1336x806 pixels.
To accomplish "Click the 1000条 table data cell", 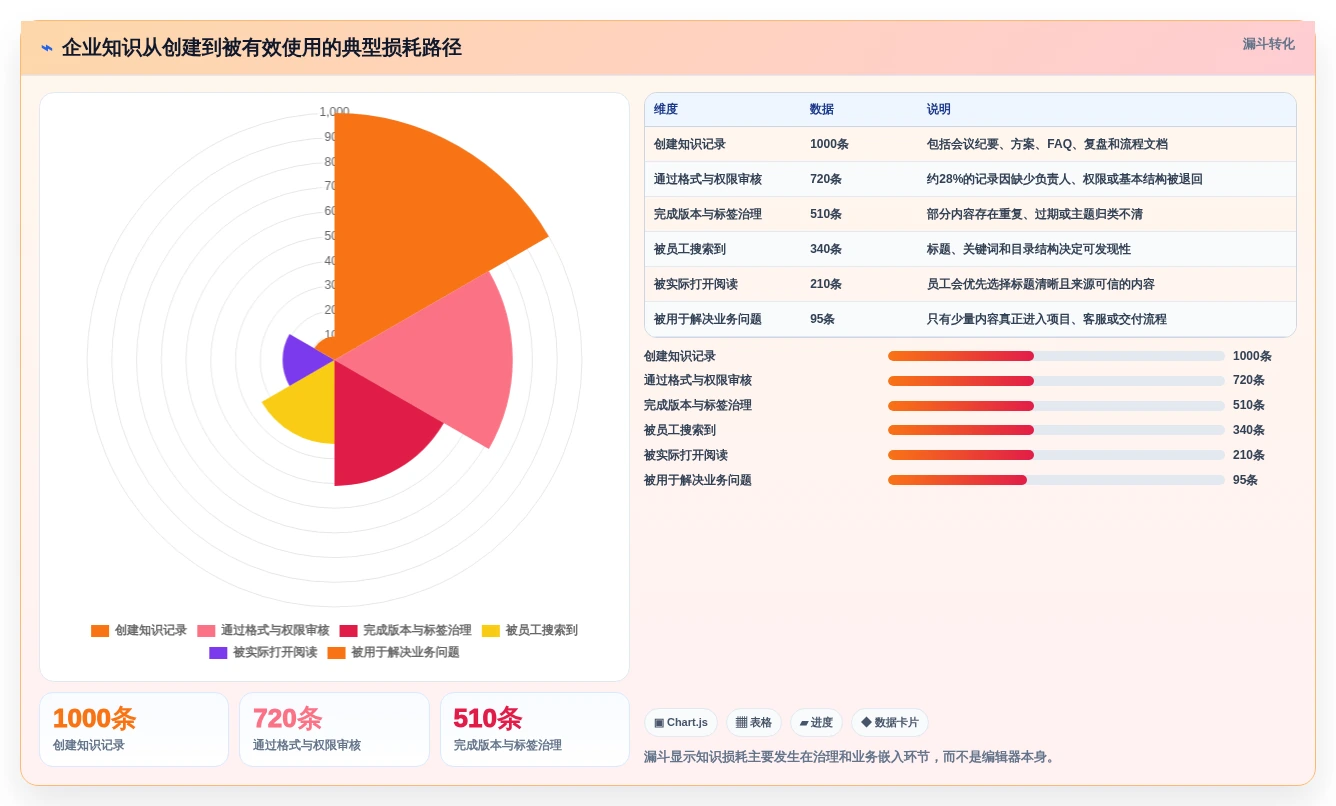I will pos(829,144).
